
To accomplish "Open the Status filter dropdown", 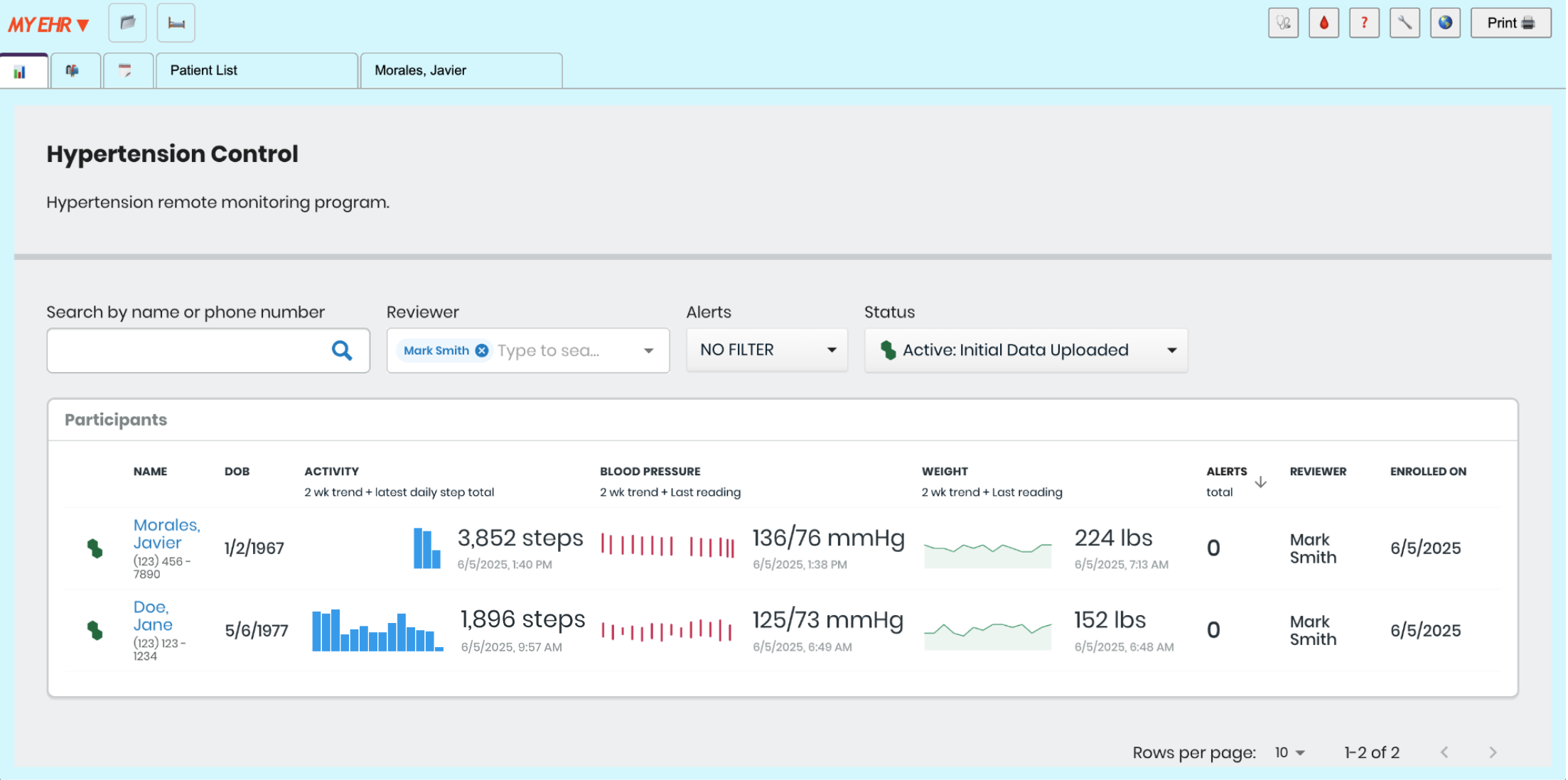I will point(1026,350).
